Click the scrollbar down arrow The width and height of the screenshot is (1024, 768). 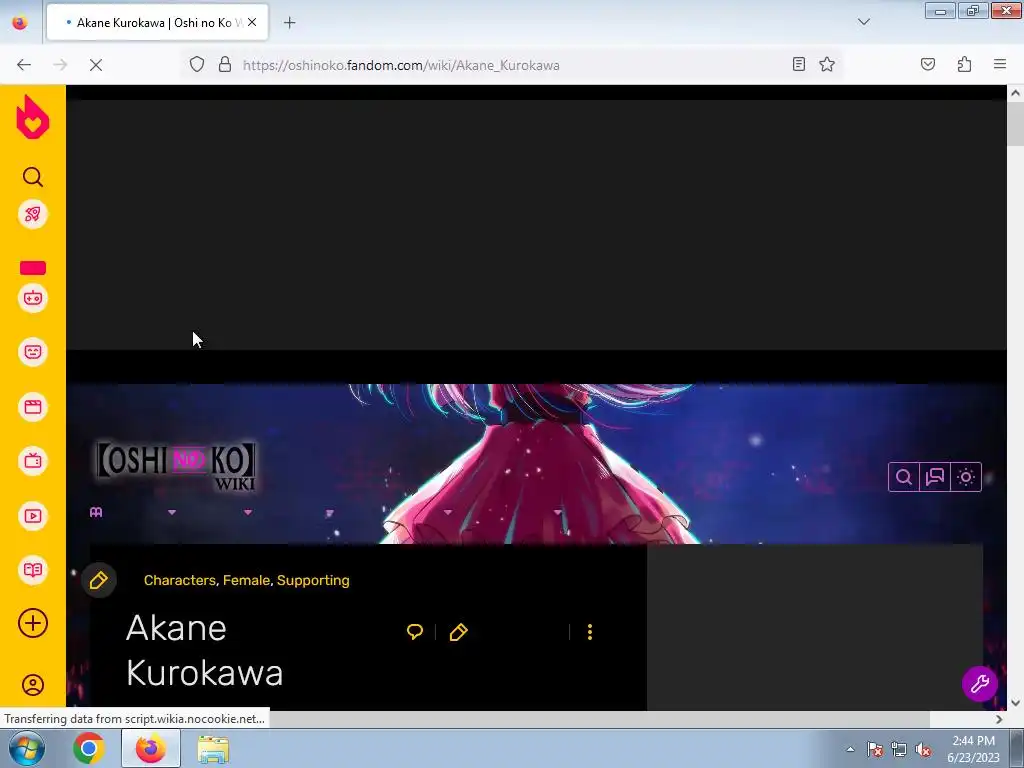[1015, 703]
